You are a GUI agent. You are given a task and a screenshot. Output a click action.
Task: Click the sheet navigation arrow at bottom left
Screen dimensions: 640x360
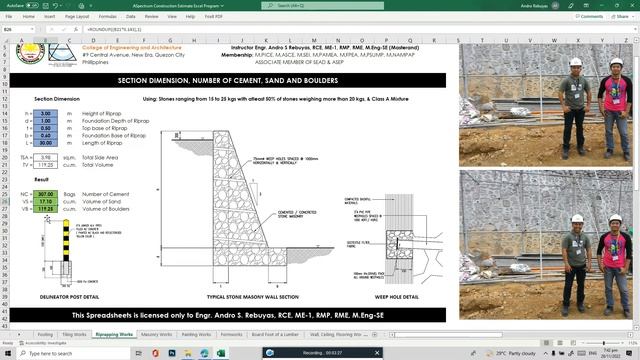[x=19, y=335]
